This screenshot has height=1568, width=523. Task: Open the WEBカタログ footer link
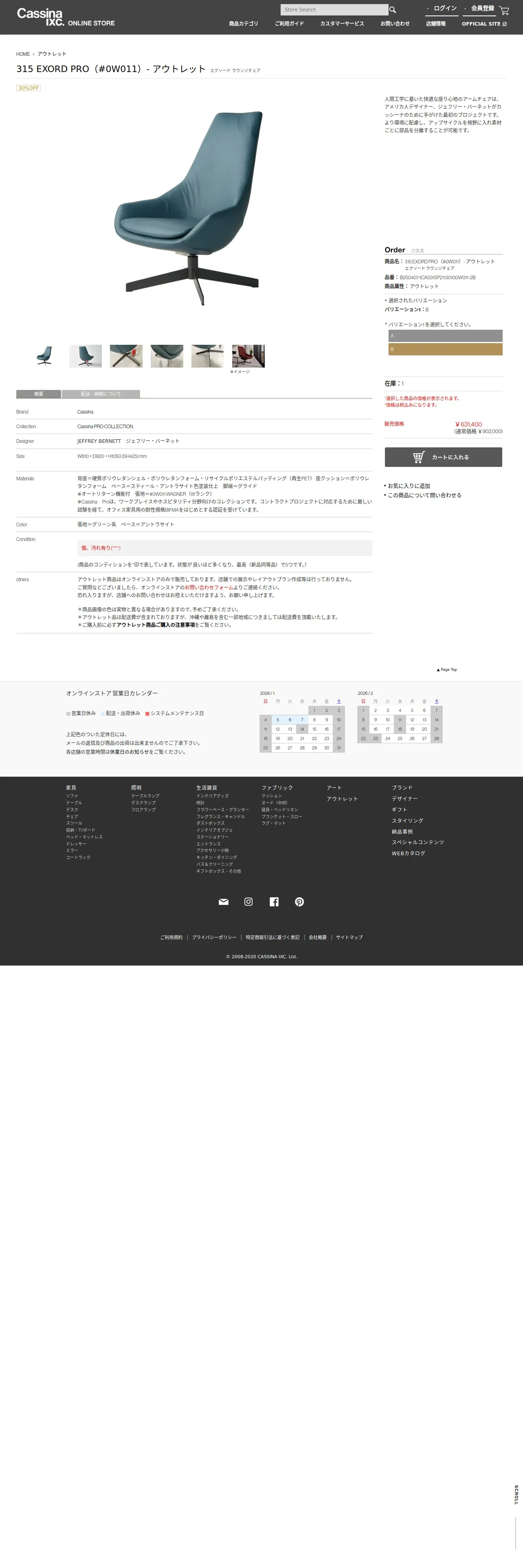pos(409,853)
